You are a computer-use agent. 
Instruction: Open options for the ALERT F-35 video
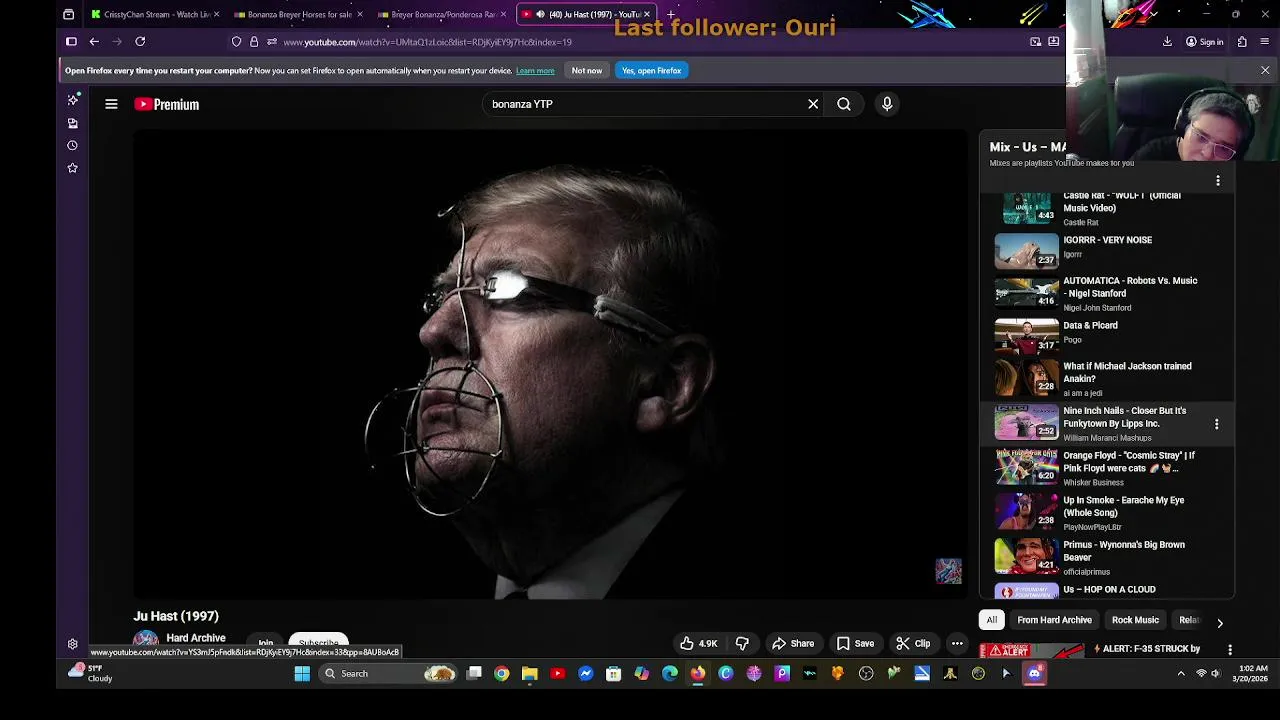click(x=1229, y=649)
